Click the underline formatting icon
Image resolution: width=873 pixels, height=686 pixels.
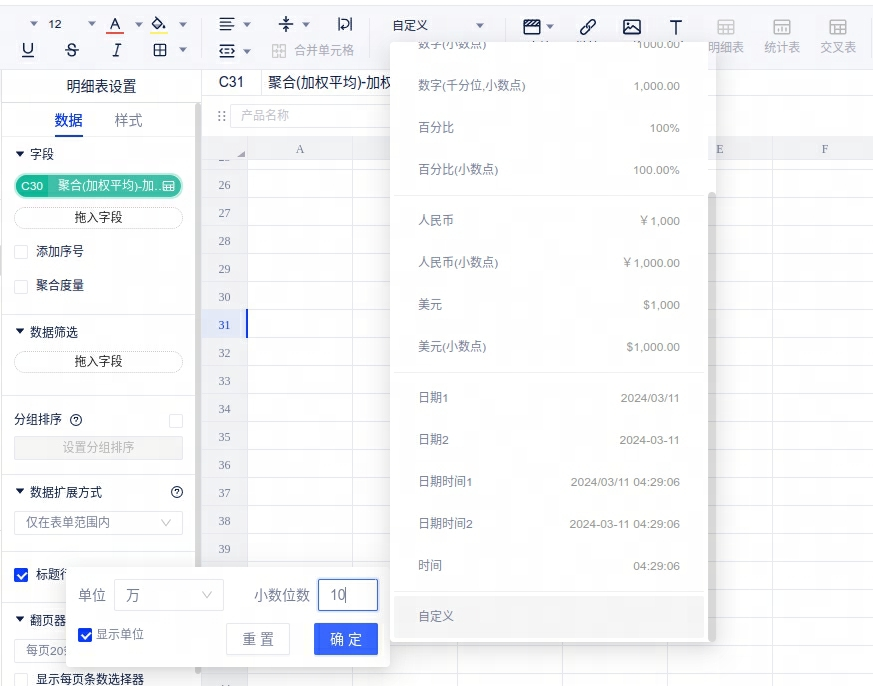[x=27, y=50]
